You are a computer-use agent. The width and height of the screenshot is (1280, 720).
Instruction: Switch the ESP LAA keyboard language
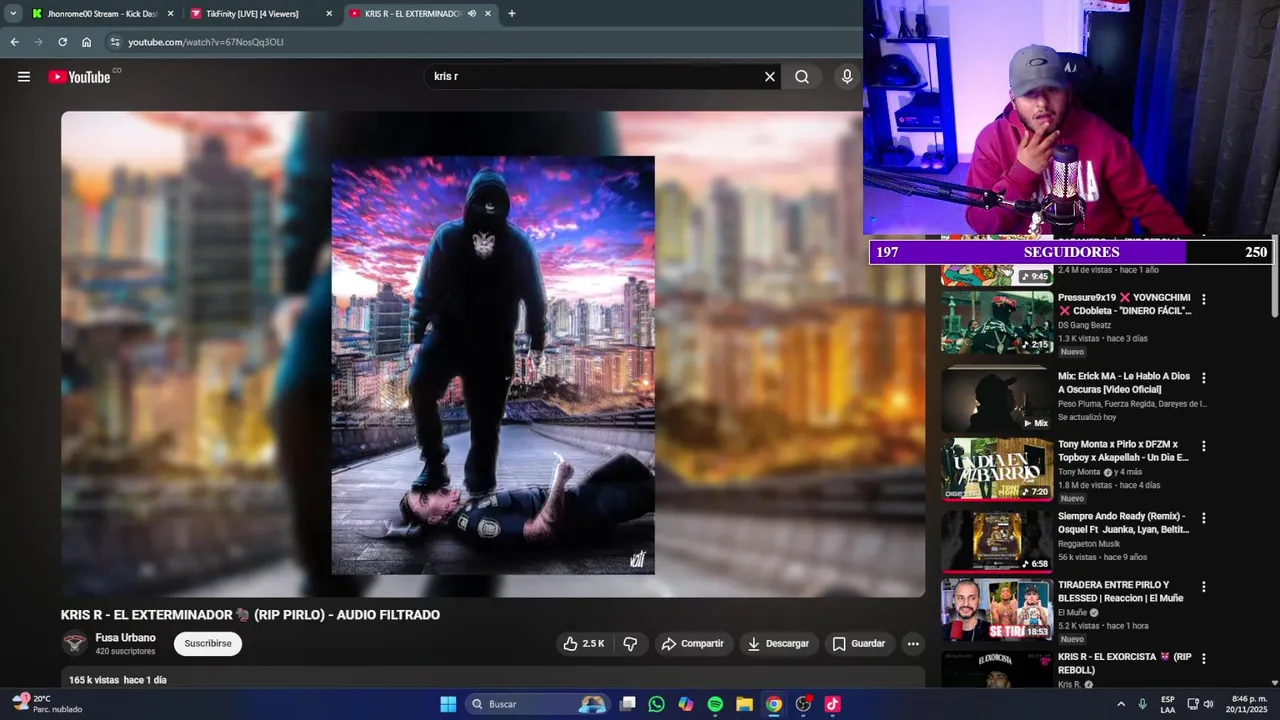point(1168,704)
